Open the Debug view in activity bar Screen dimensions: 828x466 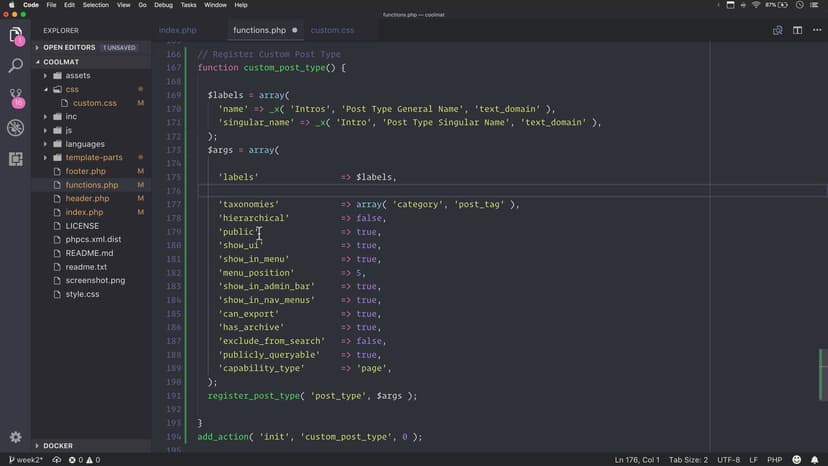coord(16,128)
